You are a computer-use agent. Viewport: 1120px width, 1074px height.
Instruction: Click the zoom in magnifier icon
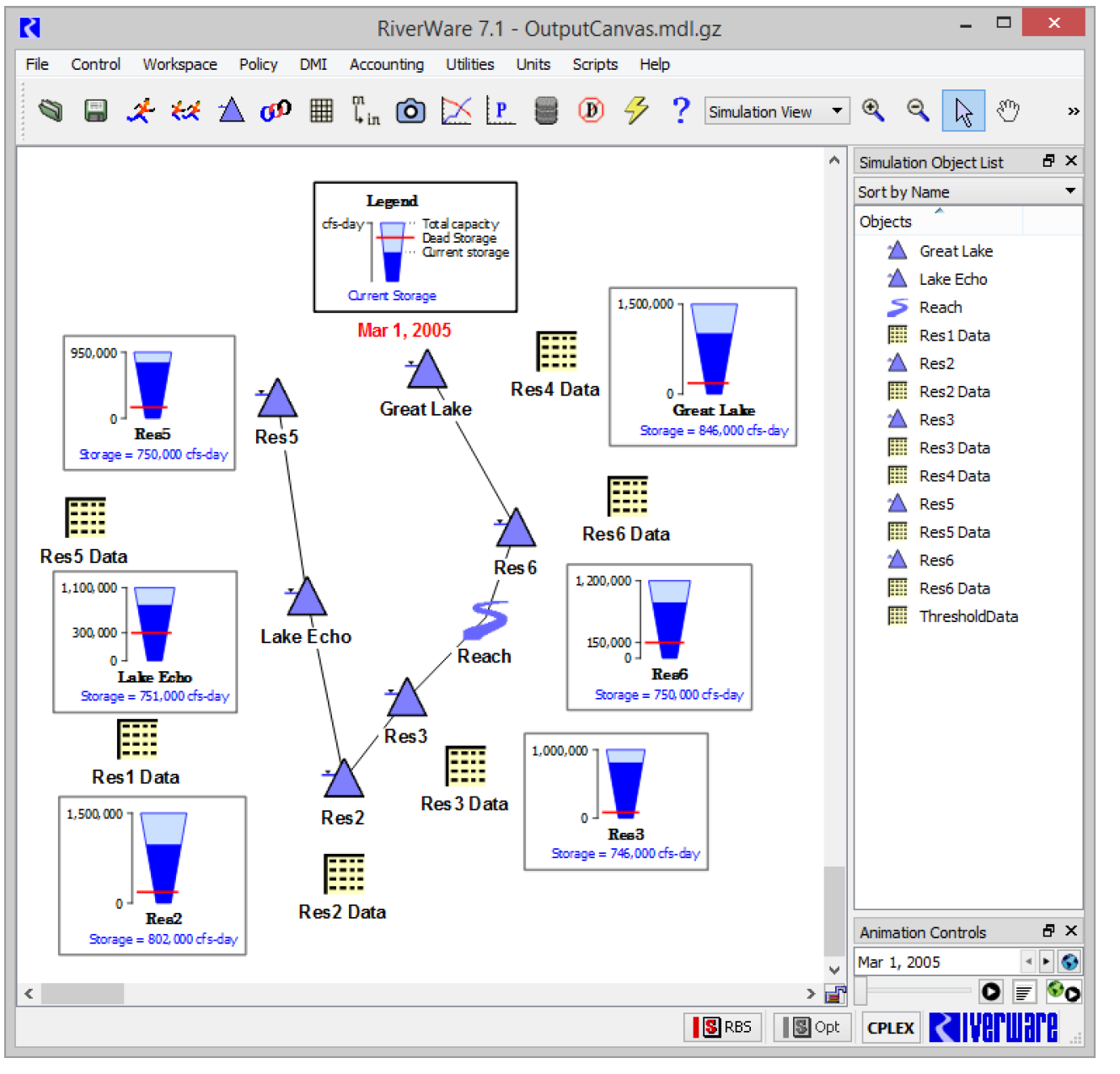873,110
